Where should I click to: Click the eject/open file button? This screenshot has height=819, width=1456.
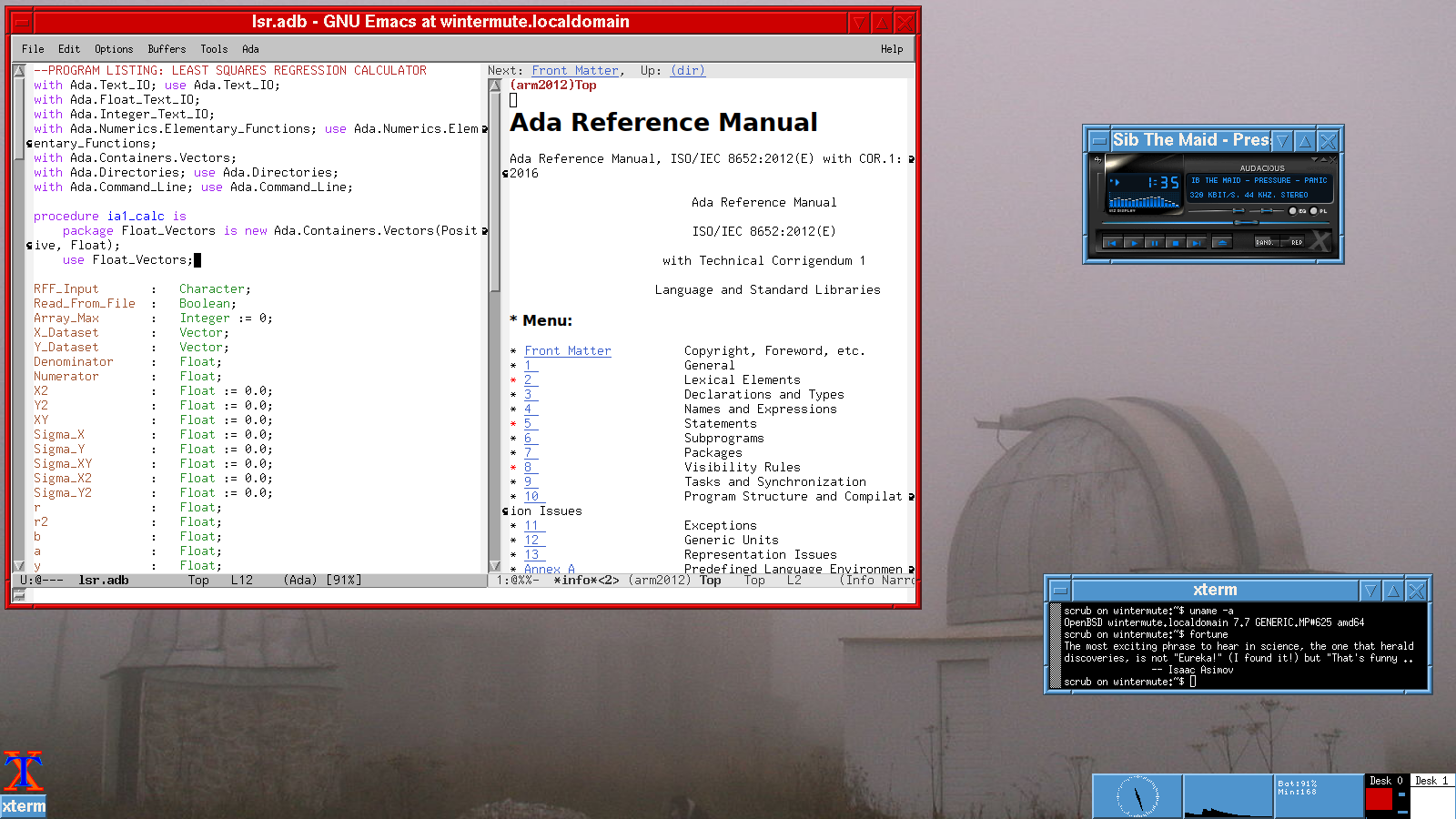point(1222,243)
